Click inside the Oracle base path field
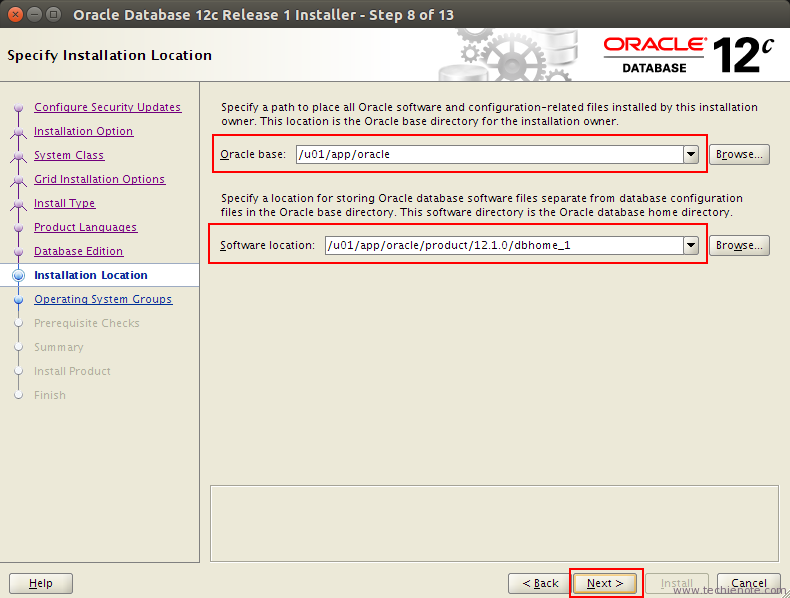Screen dimensions: 790x598 [490, 154]
